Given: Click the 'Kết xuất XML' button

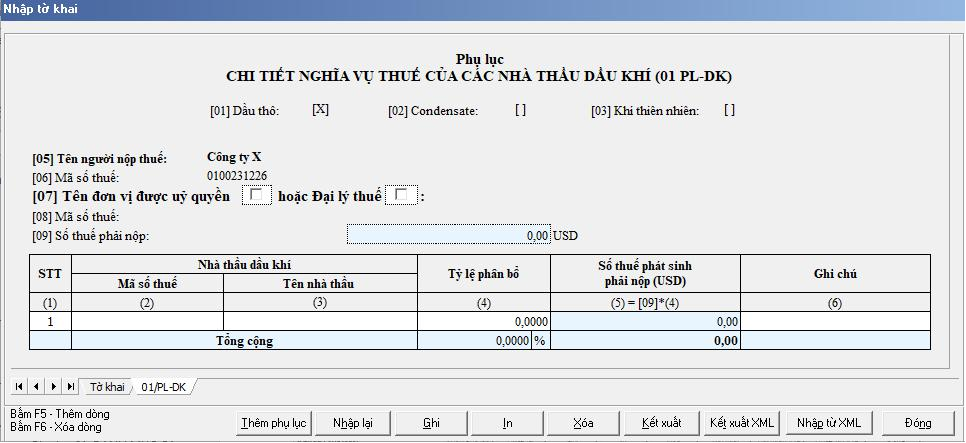Looking at the screenshot, I should tap(741, 423).
